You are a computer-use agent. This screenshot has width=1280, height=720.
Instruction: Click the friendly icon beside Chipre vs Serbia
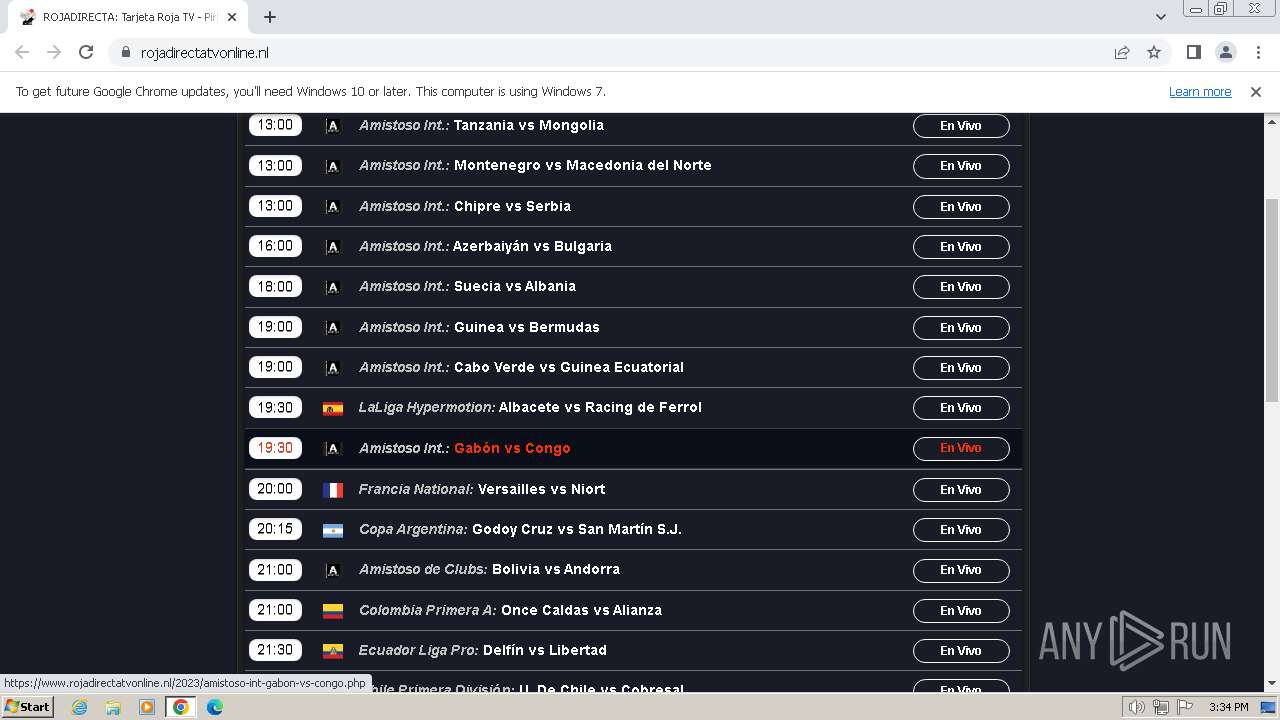pos(333,207)
